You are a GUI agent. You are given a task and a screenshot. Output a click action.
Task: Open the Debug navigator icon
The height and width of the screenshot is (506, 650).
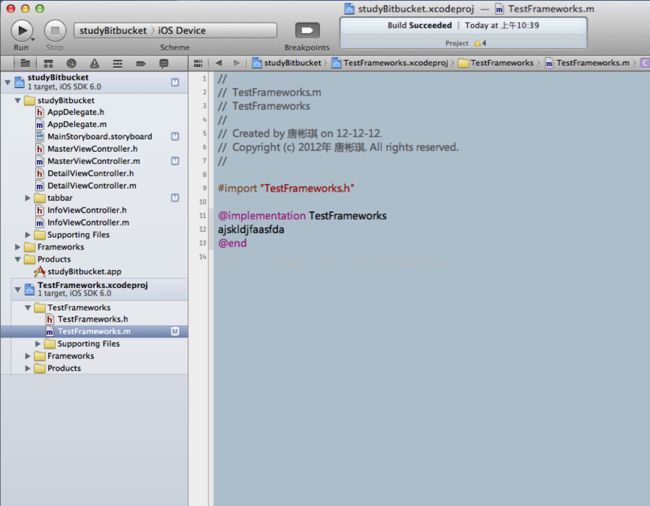point(118,63)
